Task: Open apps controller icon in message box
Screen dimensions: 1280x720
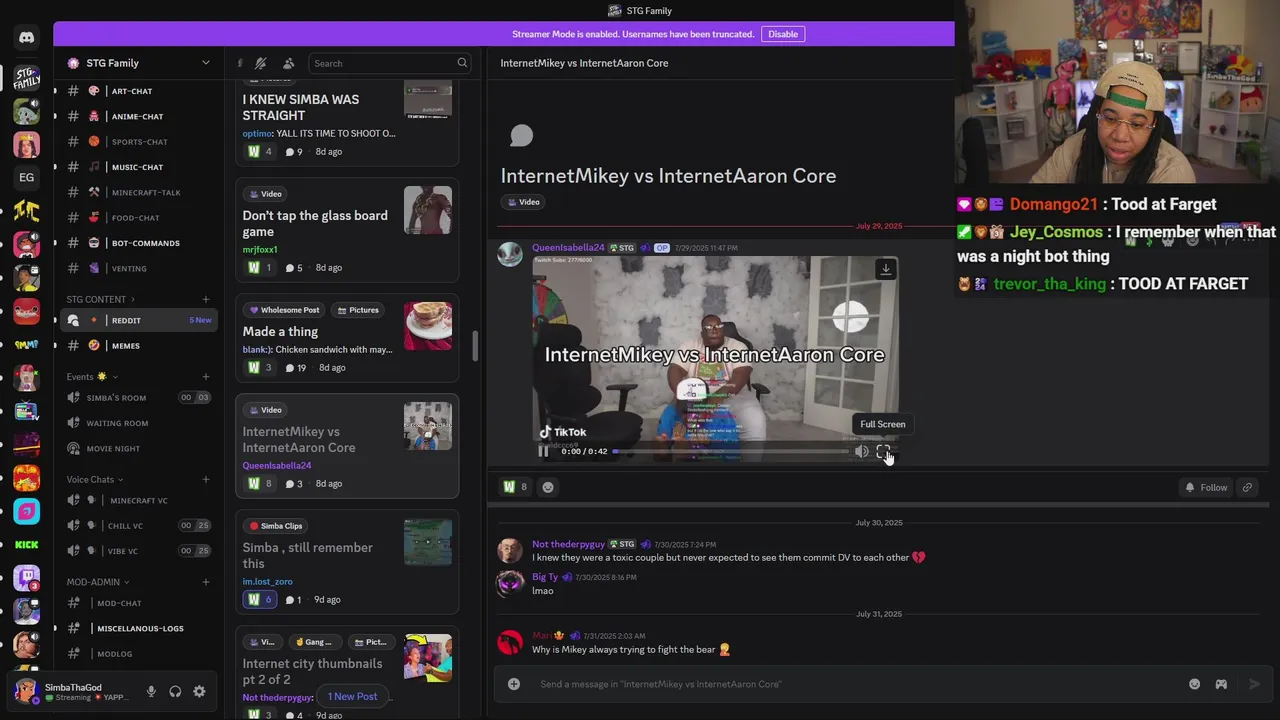Action: (x=1221, y=684)
